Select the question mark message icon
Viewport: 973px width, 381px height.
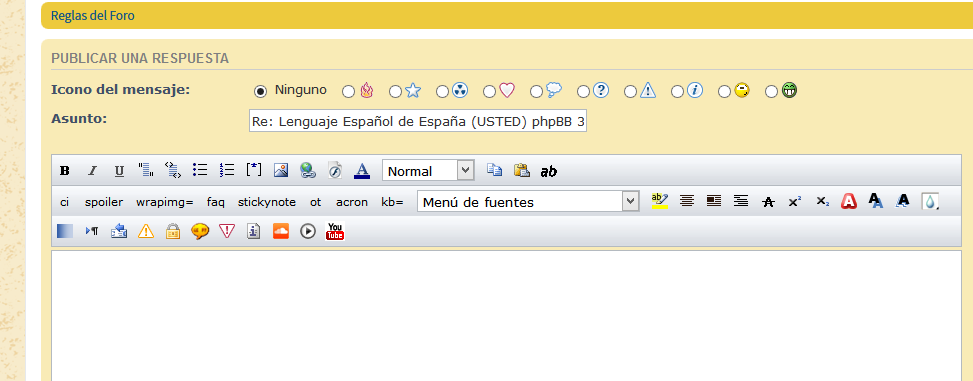583,91
